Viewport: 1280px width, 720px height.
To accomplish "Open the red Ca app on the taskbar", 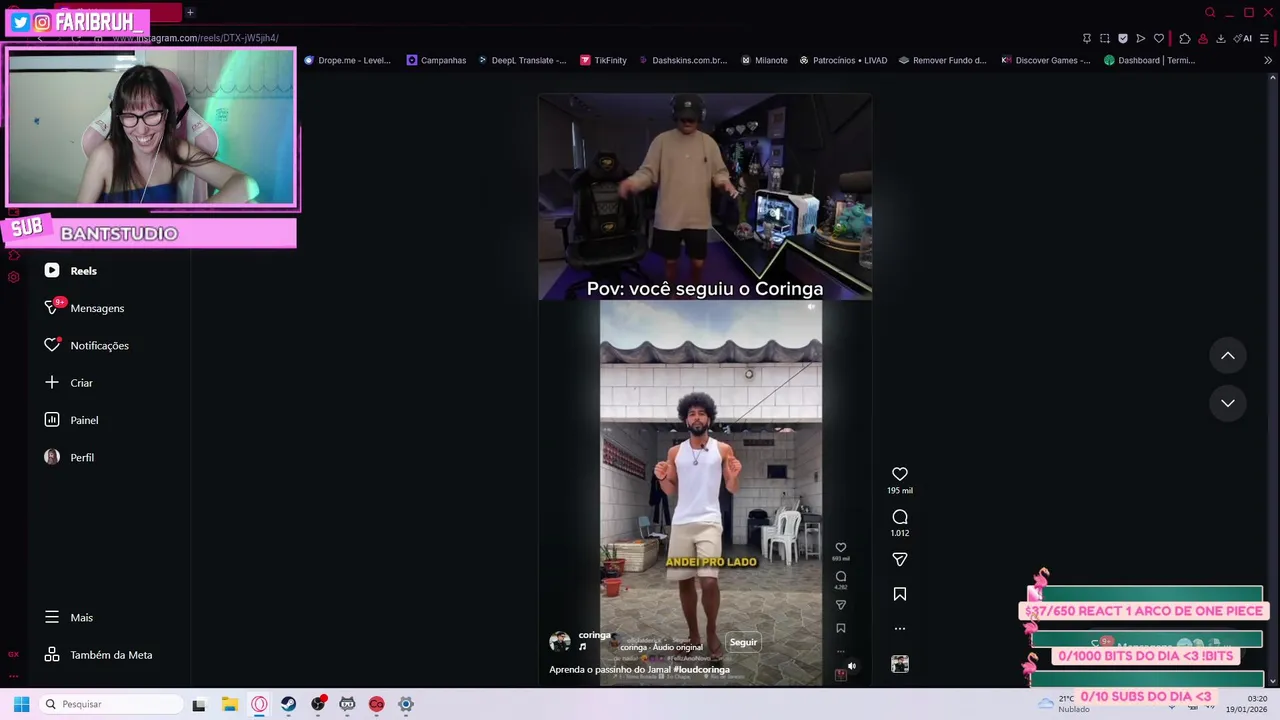I will pyautogui.click(x=376, y=704).
